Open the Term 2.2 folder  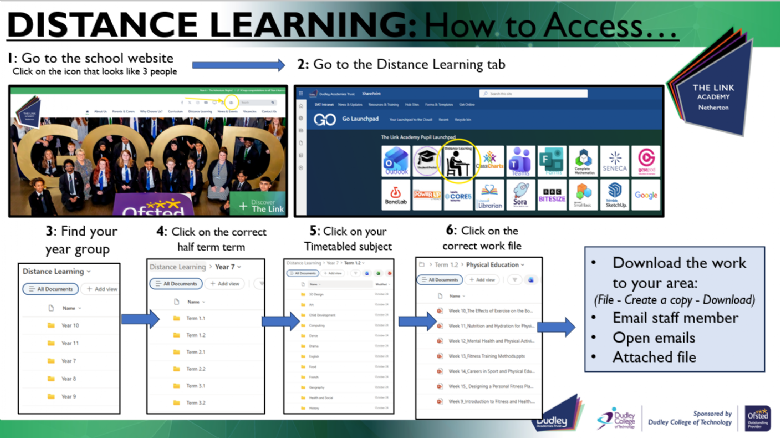(195, 369)
